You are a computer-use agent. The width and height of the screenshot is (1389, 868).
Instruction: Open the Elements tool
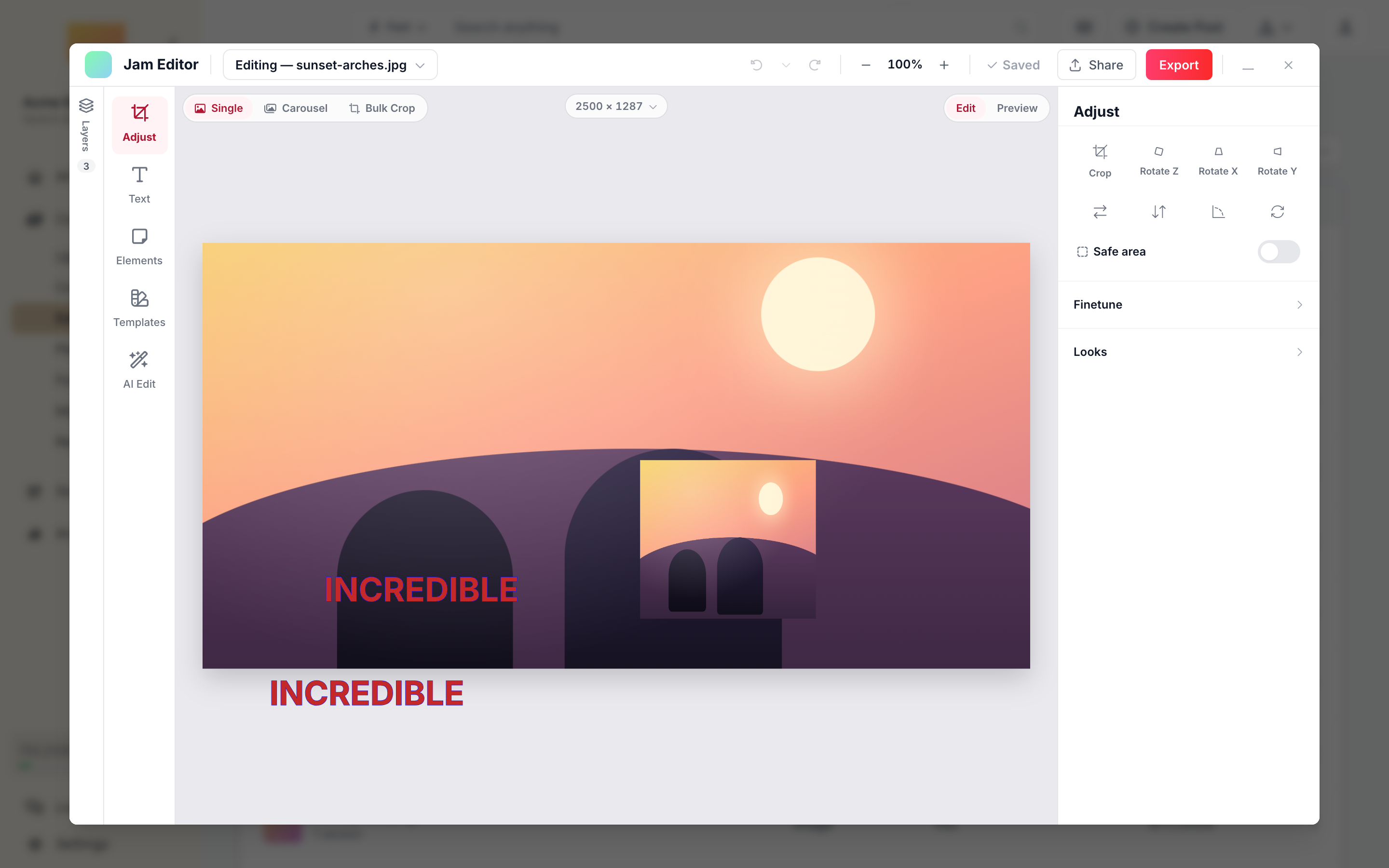coord(139,247)
